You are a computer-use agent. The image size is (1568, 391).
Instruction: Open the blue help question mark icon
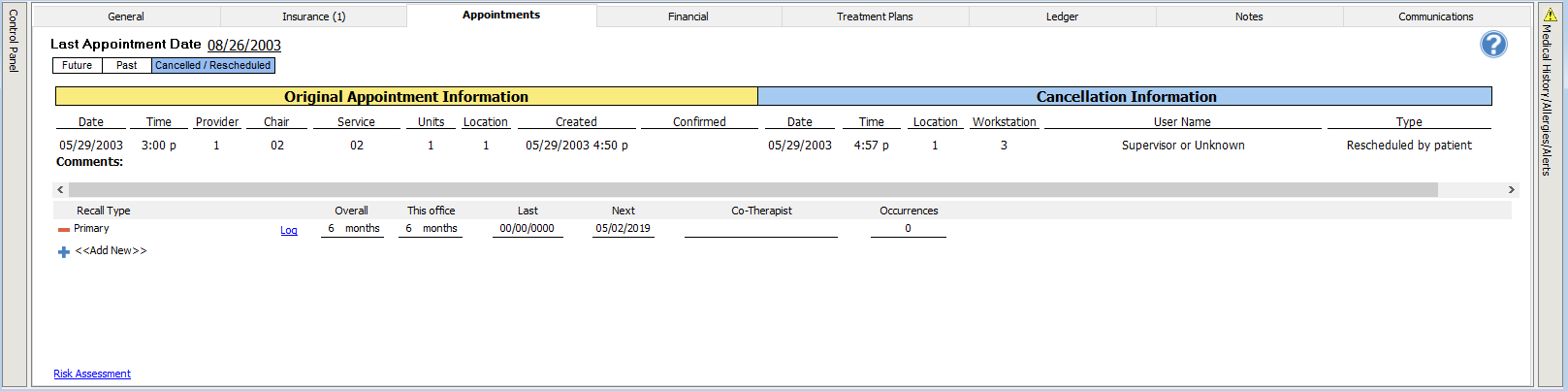[1493, 45]
